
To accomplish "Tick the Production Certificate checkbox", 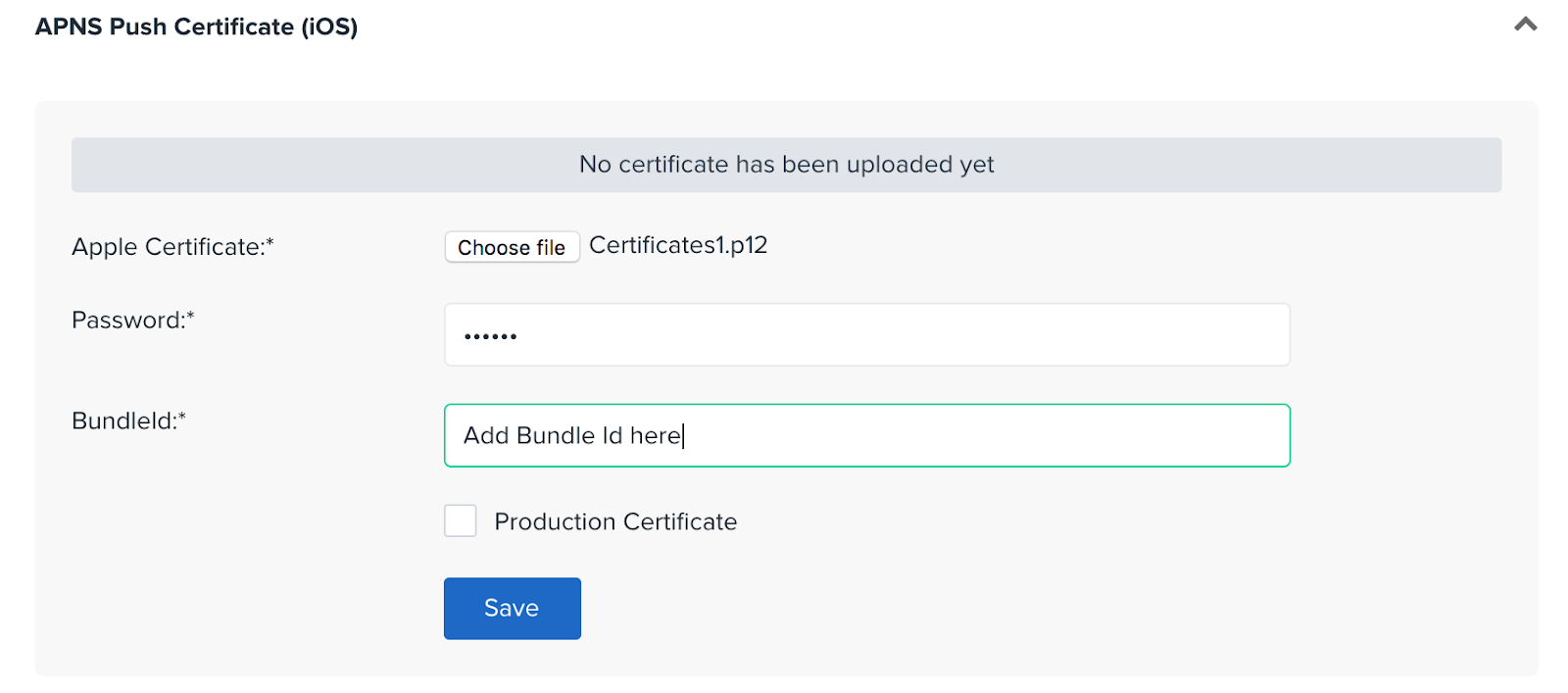I will pyautogui.click(x=461, y=520).
